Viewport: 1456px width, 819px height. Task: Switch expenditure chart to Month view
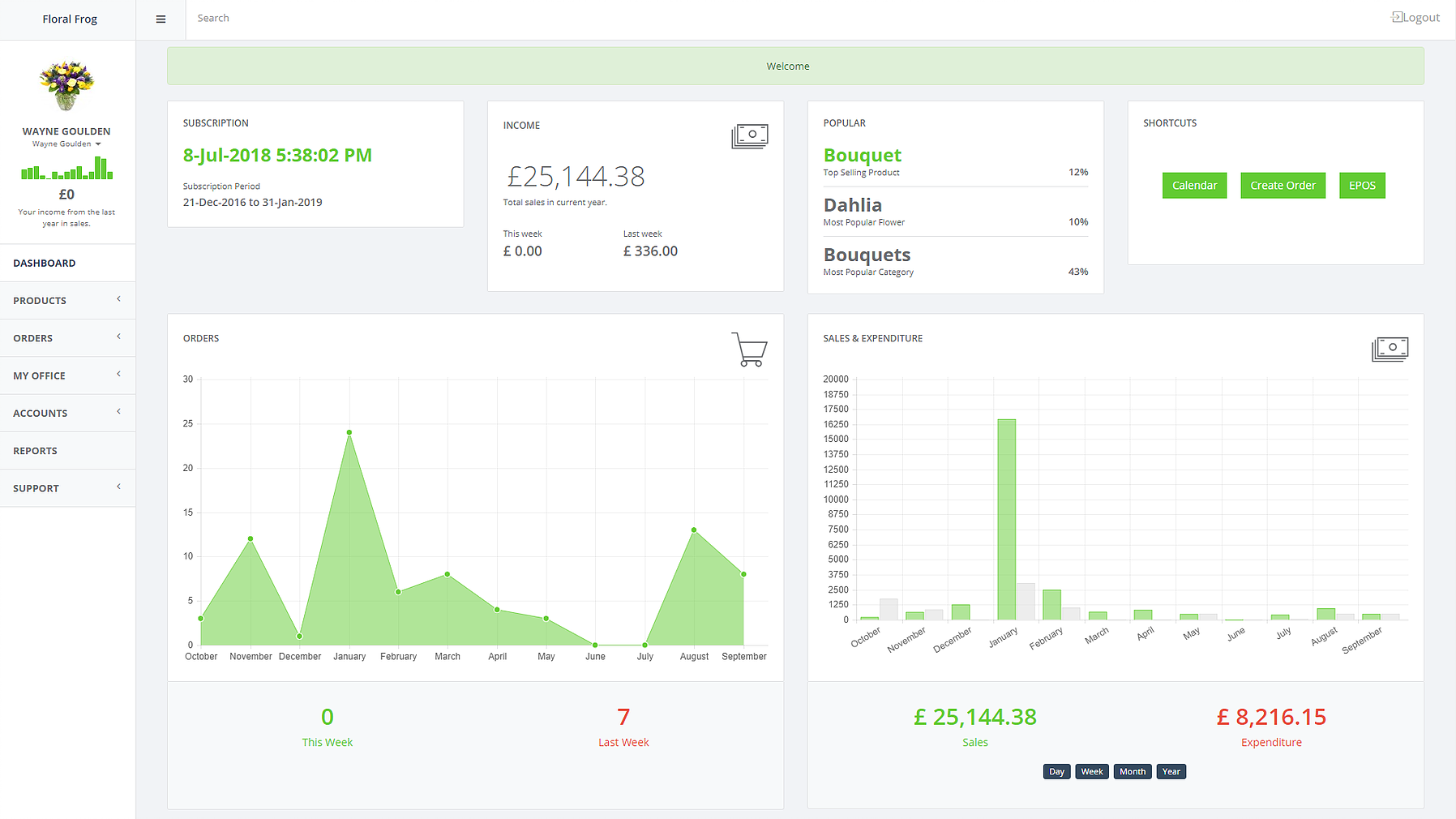pyautogui.click(x=1132, y=771)
